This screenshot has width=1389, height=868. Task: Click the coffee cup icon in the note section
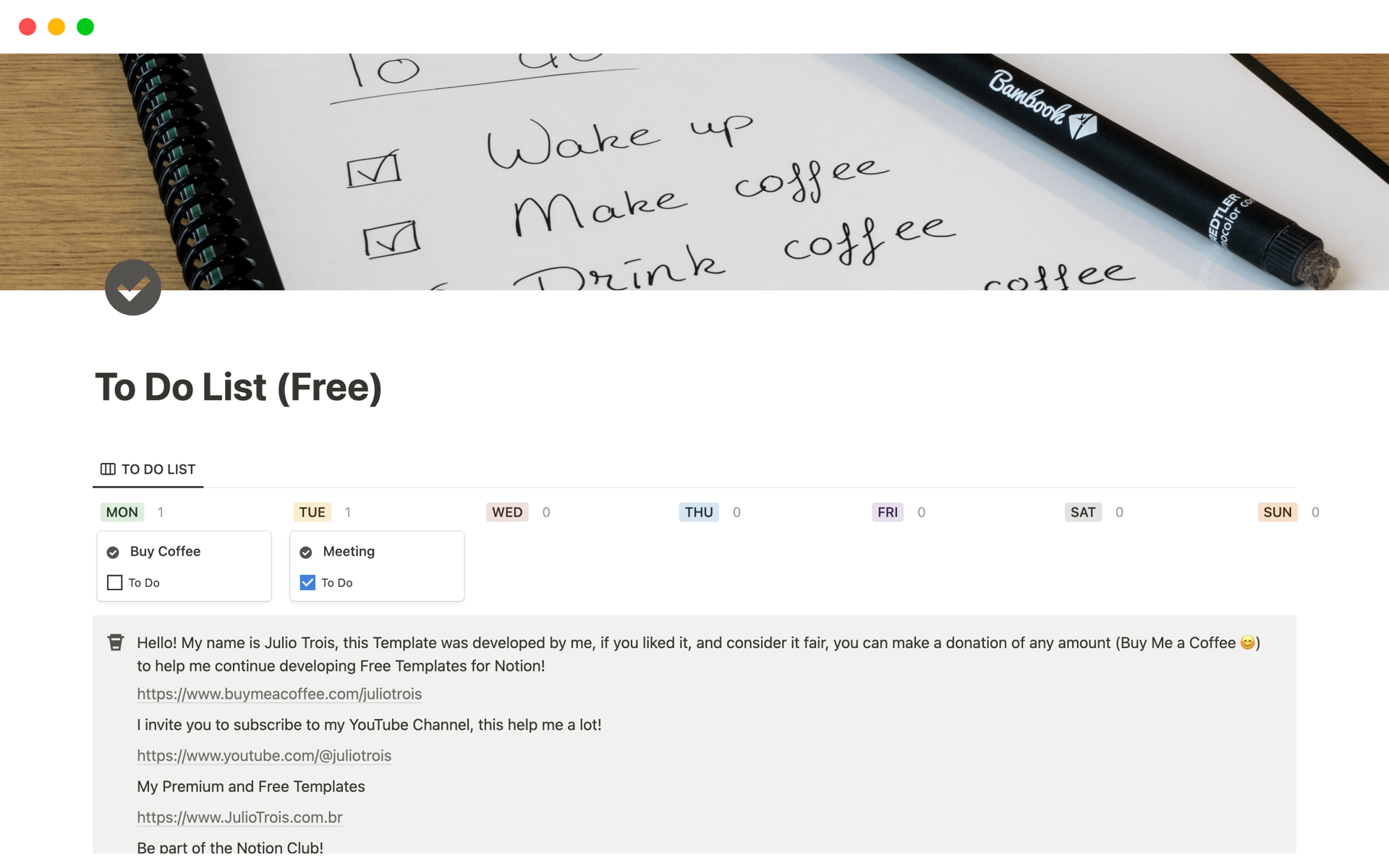point(116,641)
